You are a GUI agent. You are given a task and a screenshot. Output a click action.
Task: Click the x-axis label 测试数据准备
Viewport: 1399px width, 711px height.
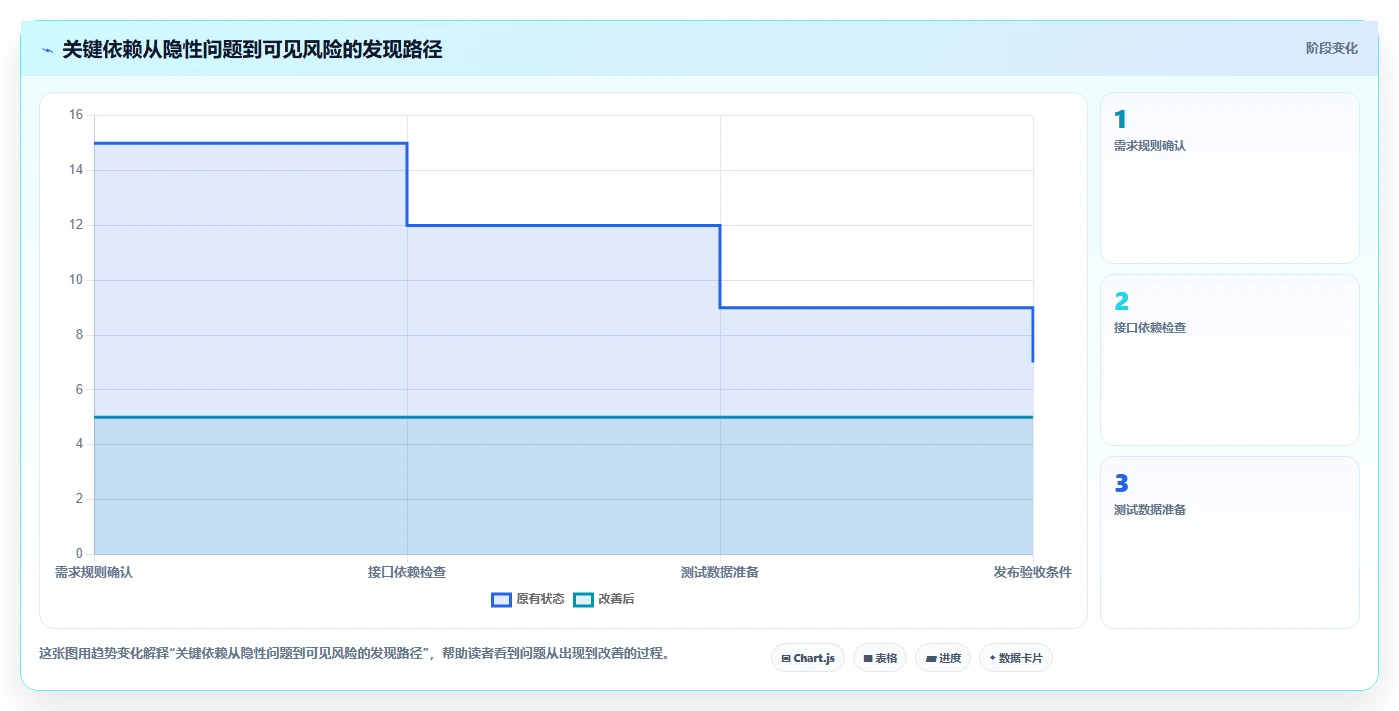point(720,572)
